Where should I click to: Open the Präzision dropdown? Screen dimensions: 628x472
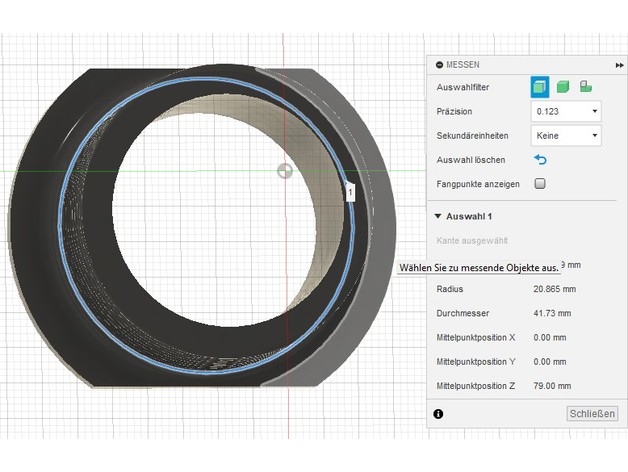(566, 112)
